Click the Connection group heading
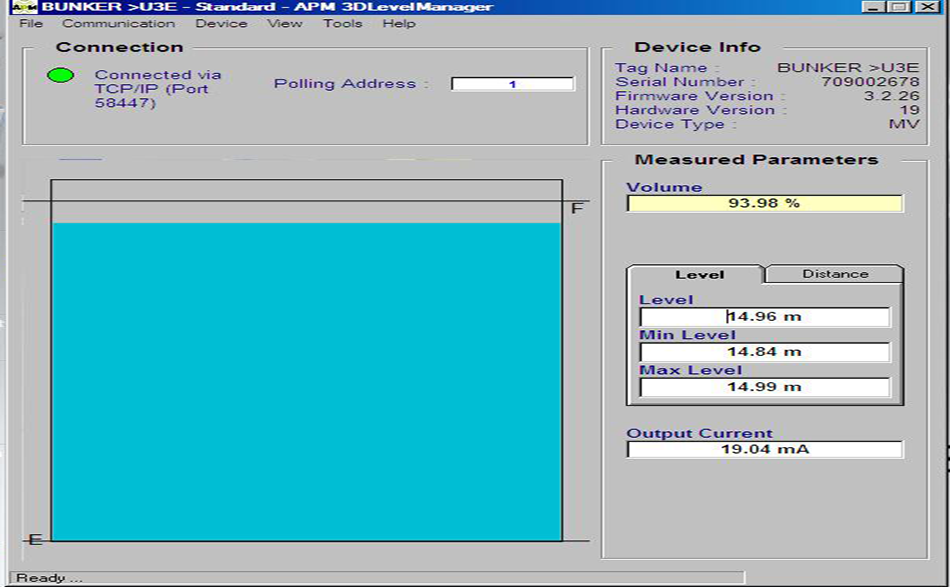This screenshot has width=950, height=587. pos(119,47)
